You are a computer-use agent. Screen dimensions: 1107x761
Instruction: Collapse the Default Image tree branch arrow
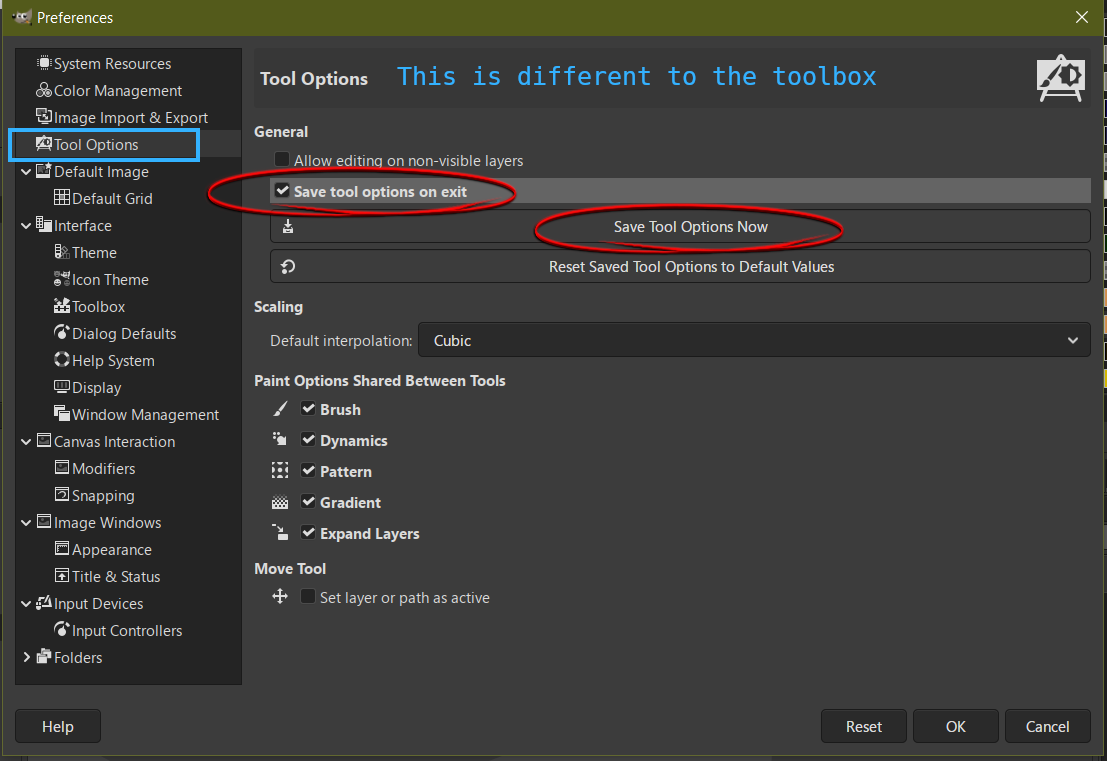[26, 172]
